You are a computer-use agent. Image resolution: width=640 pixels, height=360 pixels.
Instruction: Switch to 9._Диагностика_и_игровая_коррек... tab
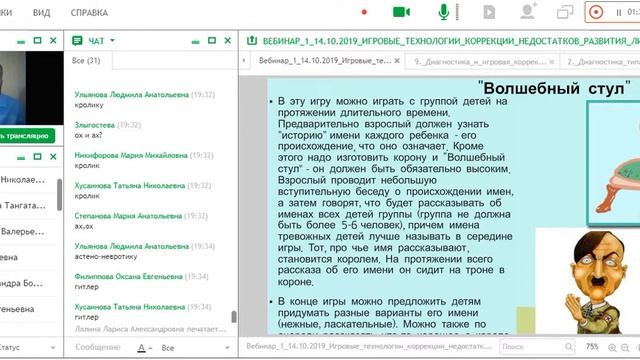480,62
